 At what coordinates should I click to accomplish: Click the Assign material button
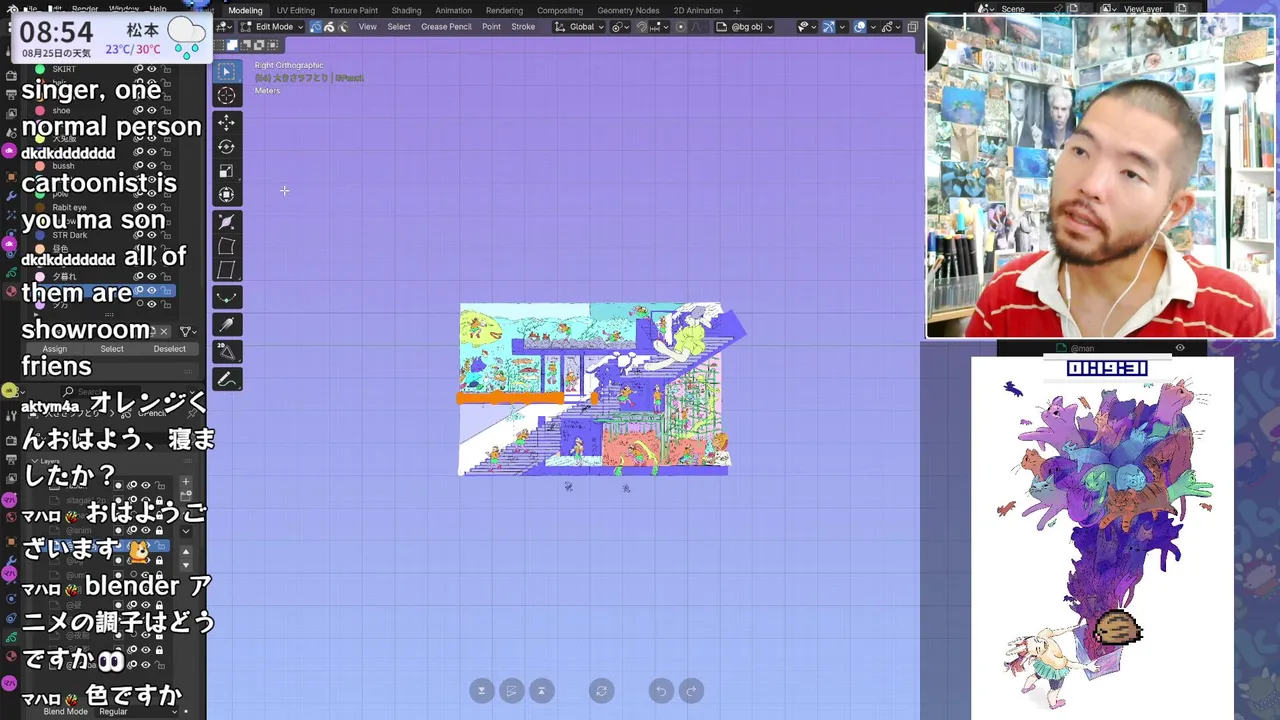(54, 349)
